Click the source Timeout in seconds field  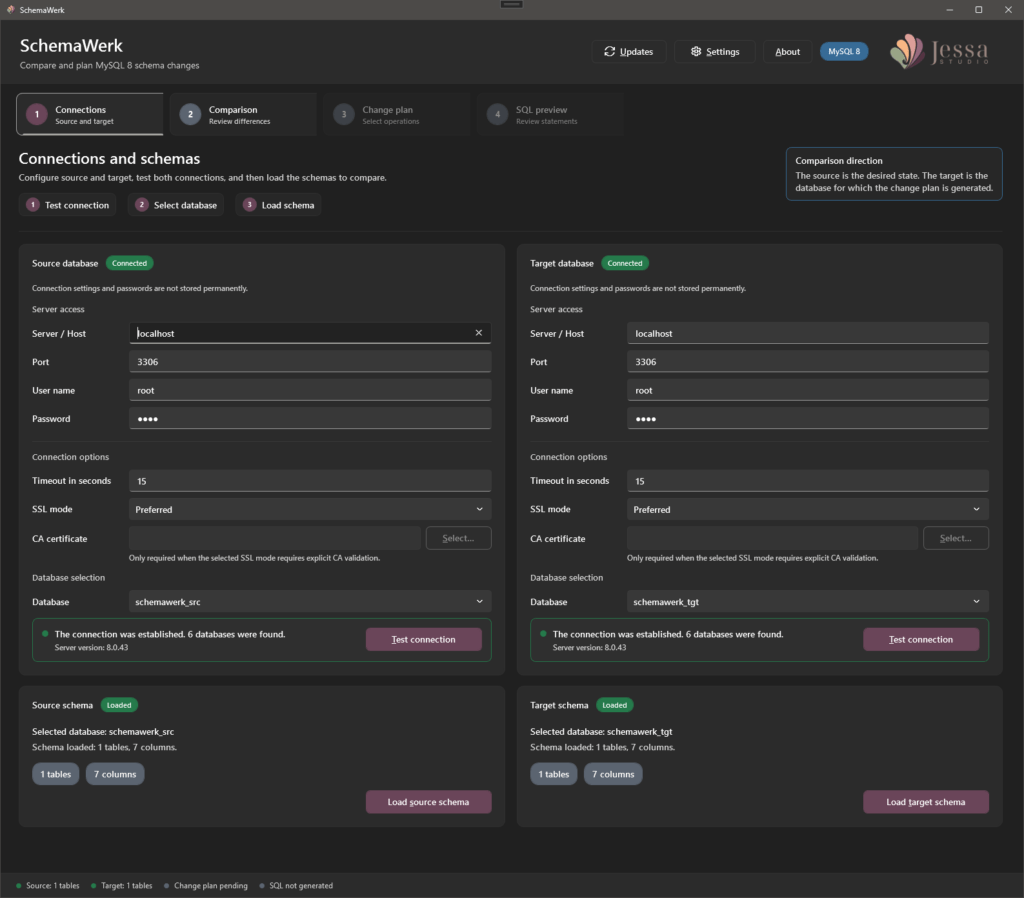pyautogui.click(x=310, y=481)
